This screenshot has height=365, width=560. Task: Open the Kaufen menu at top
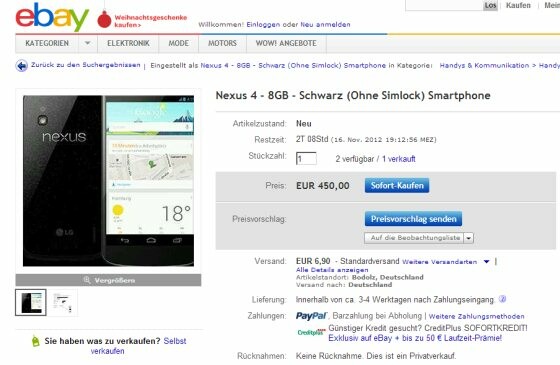click(518, 5)
